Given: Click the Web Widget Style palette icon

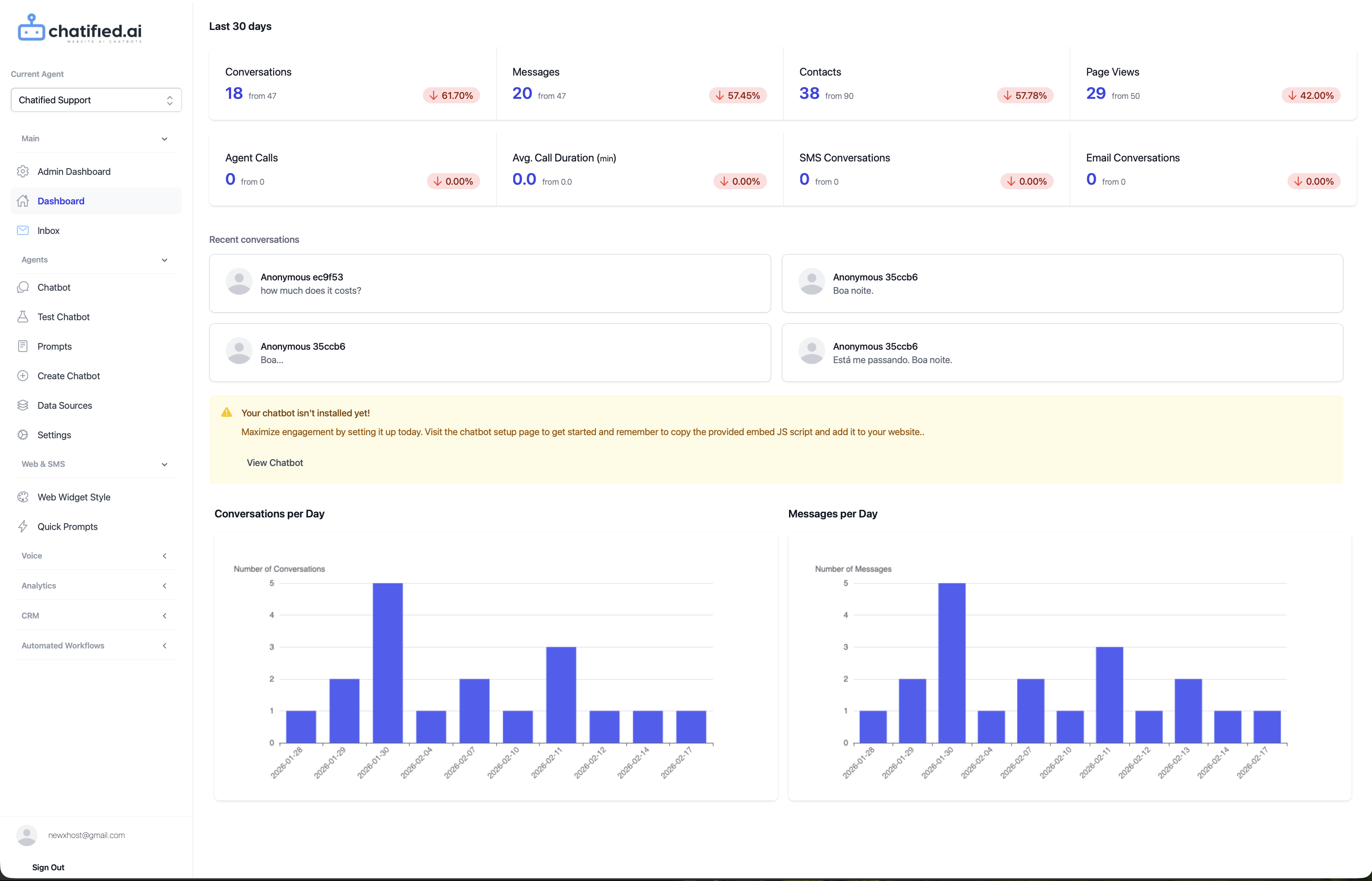Looking at the screenshot, I should coord(23,497).
